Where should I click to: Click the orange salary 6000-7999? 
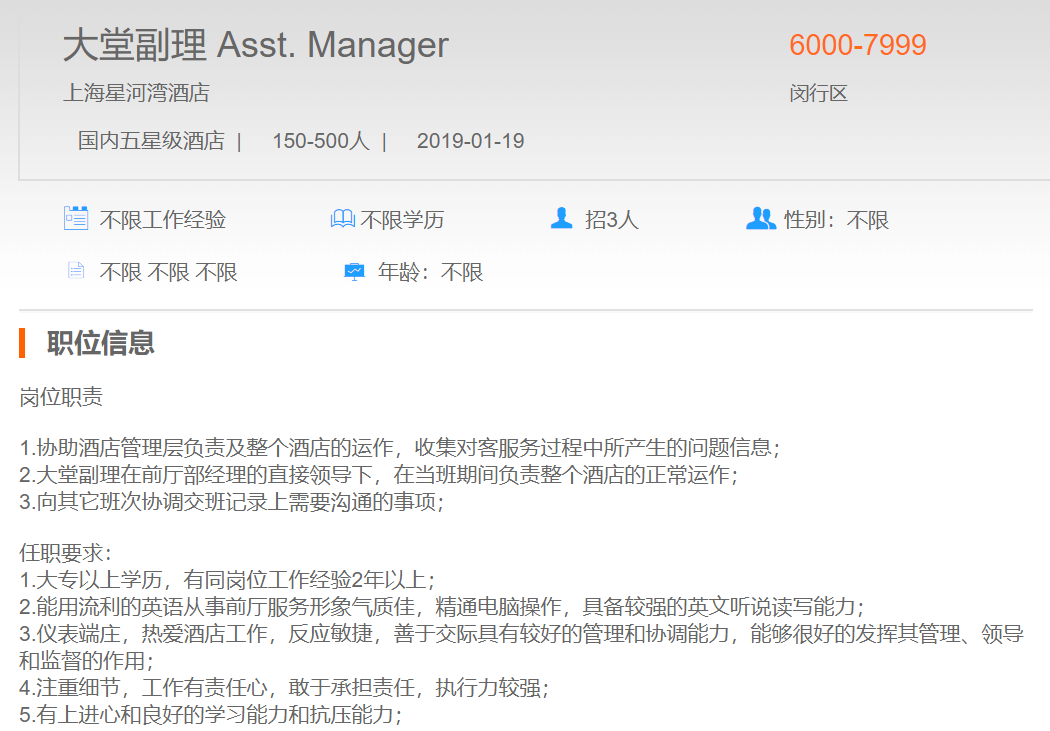(x=857, y=45)
